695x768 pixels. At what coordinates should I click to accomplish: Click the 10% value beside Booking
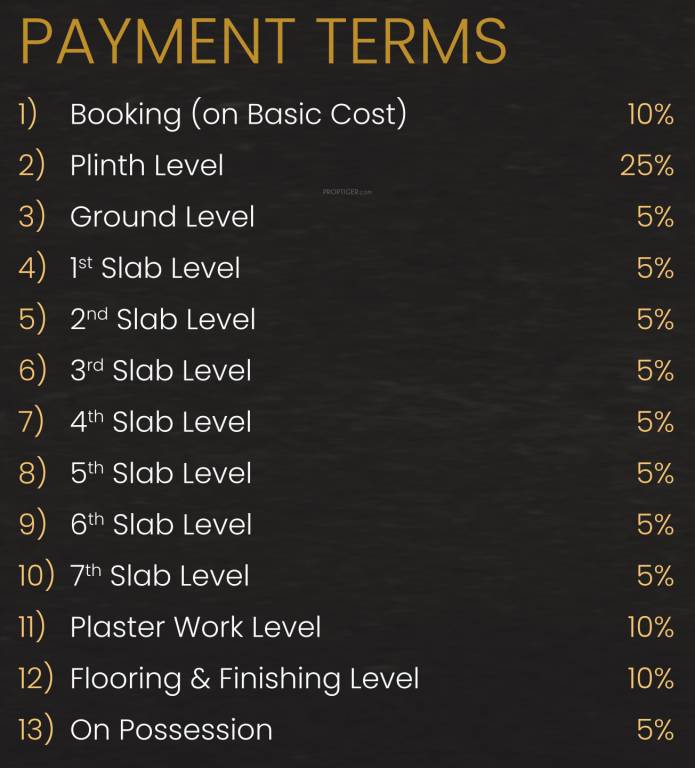click(x=650, y=114)
